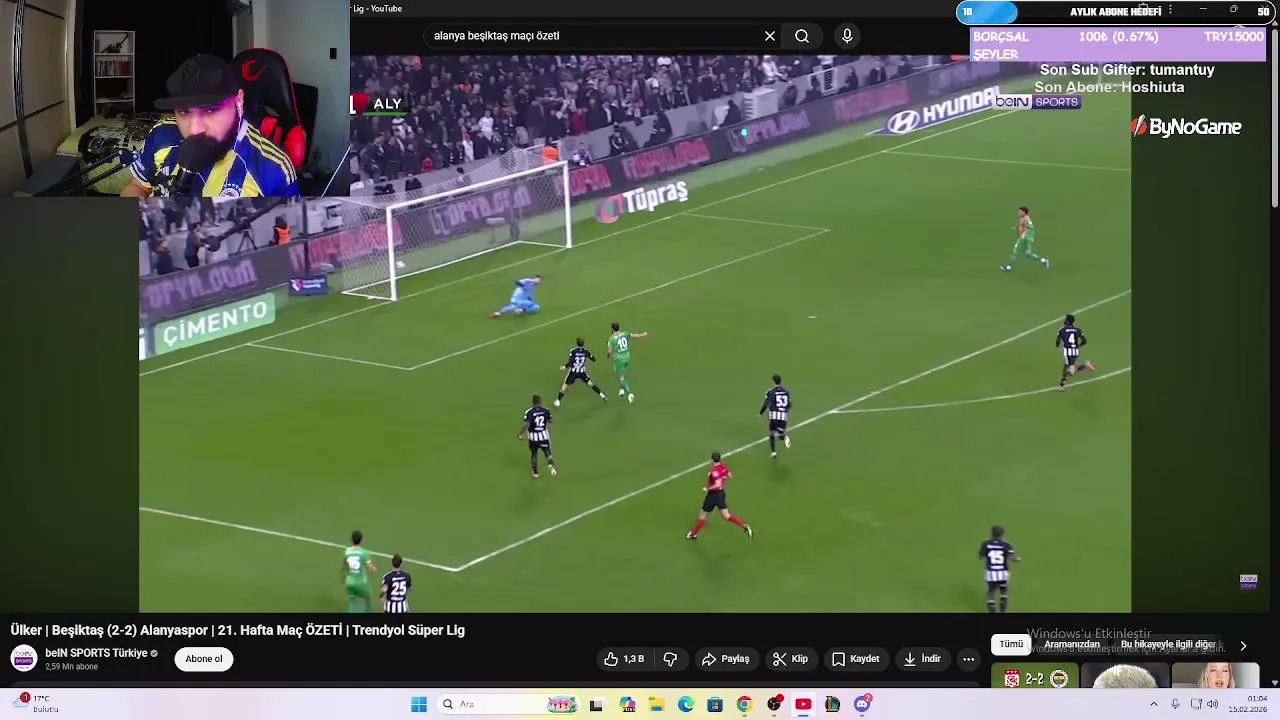Open more actions three-dot menu
The width and height of the screenshot is (1280, 720).
coord(968,659)
